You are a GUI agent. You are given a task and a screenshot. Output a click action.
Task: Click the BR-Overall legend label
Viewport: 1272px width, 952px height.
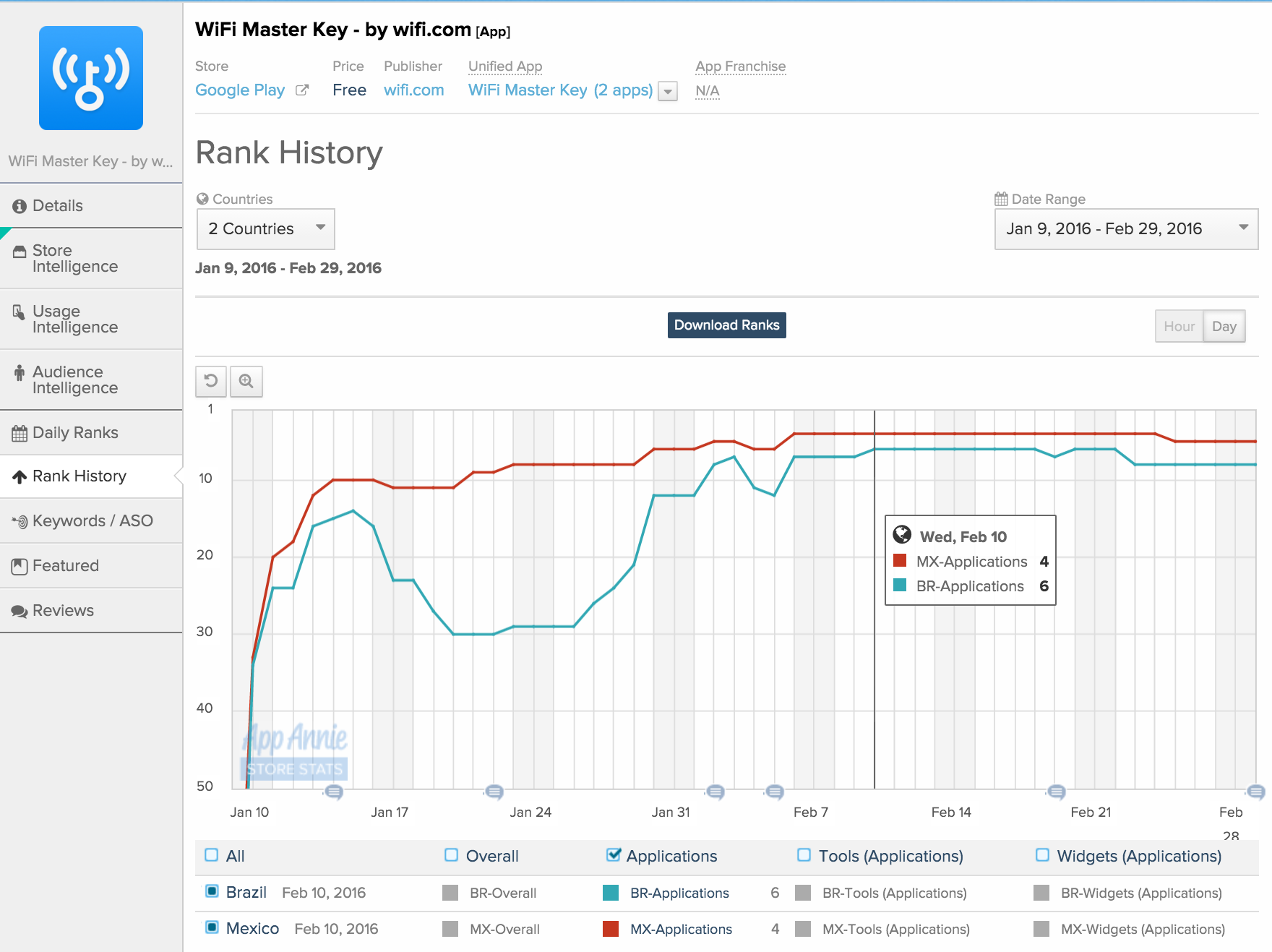(x=503, y=893)
